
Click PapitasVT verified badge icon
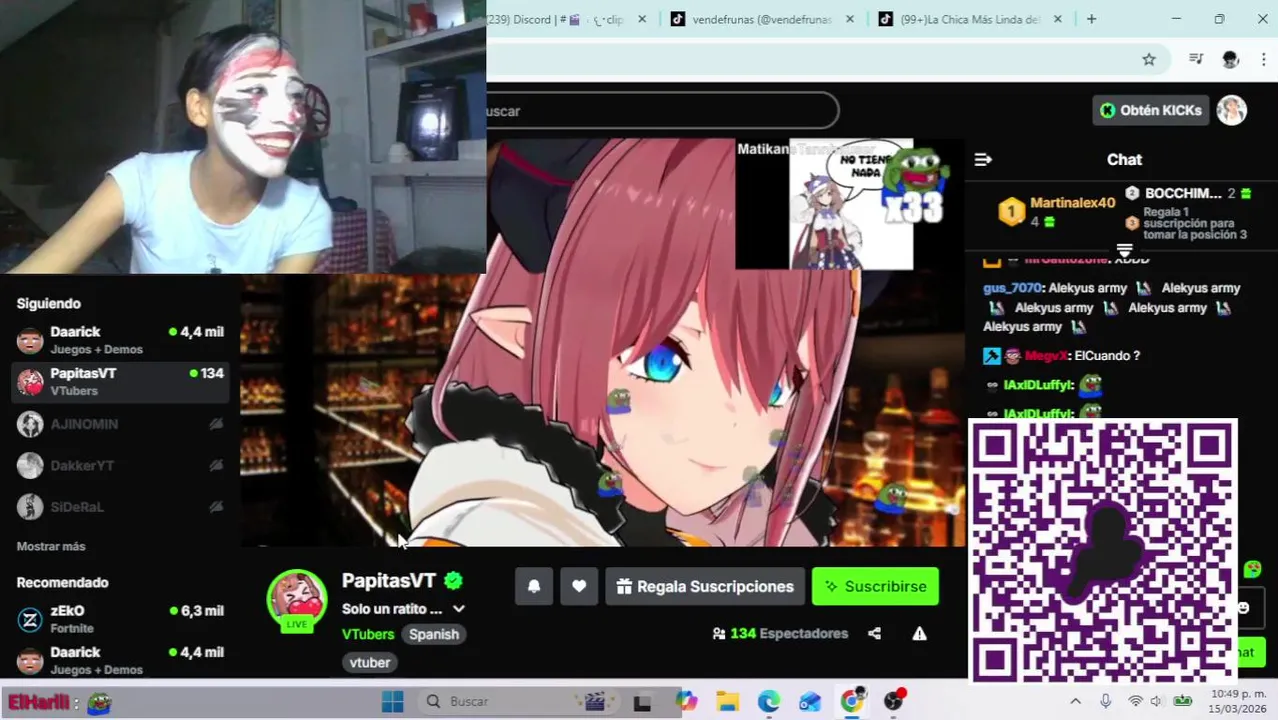pos(453,580)
